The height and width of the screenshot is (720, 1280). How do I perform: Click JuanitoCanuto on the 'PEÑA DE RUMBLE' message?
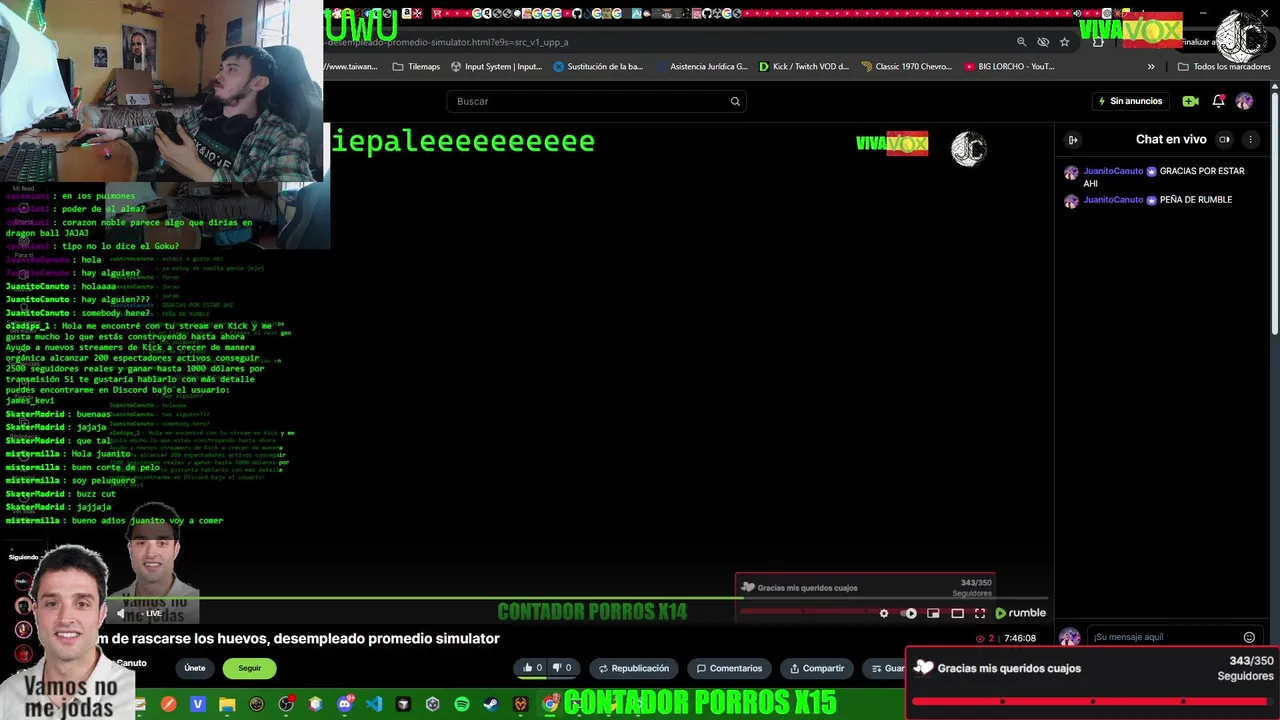[1113, 200]
